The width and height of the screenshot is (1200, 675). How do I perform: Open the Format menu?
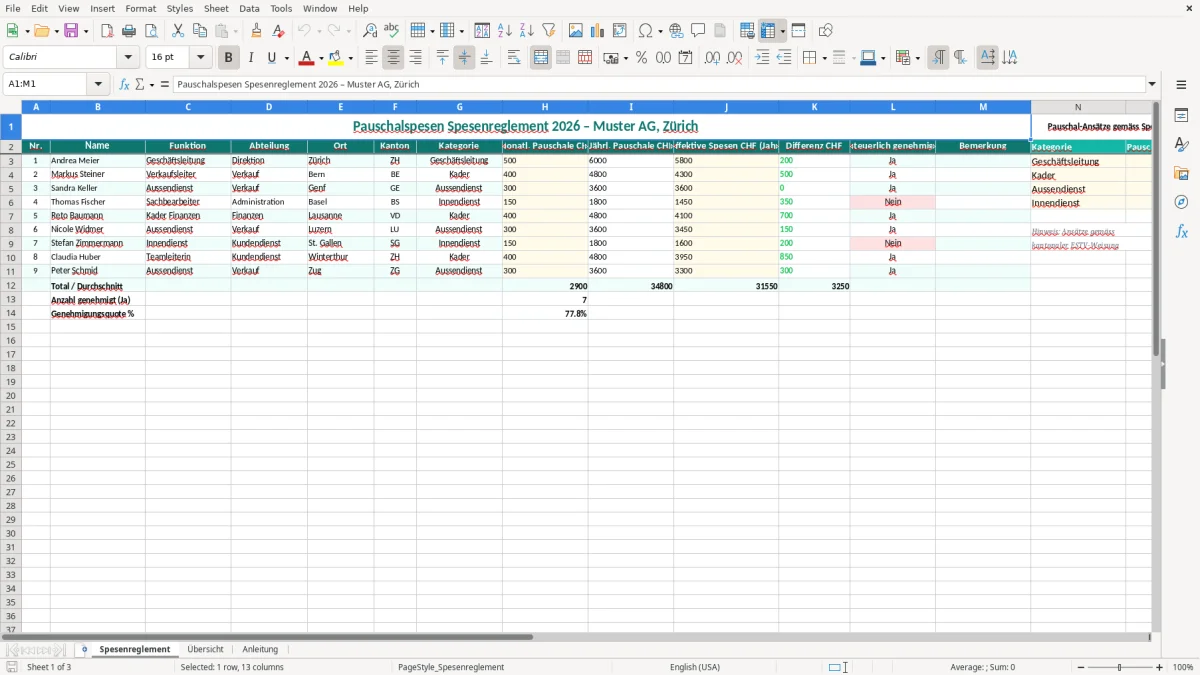[140, 8]
